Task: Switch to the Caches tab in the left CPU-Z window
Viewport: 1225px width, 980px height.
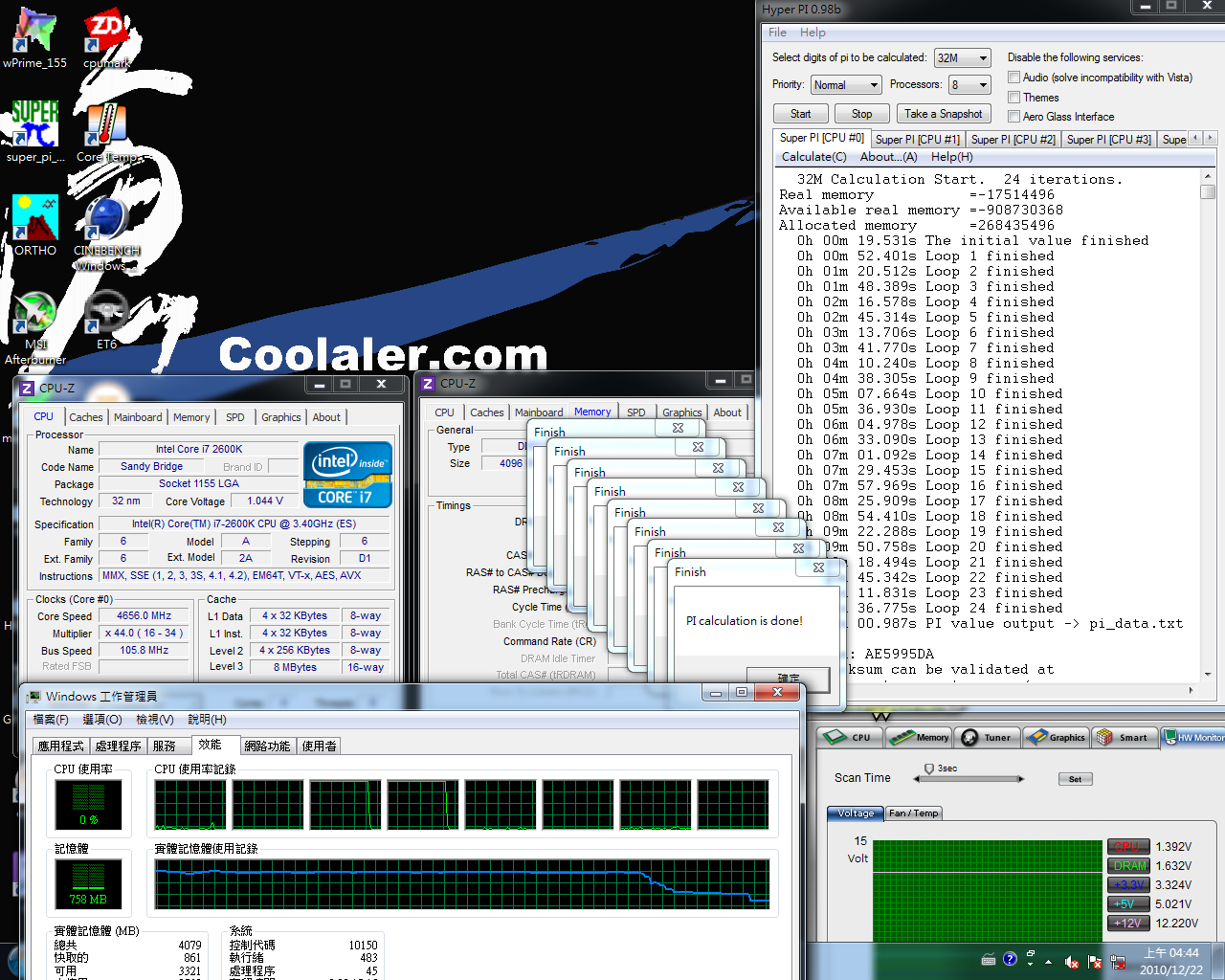Action: click(x=85, y=417)
